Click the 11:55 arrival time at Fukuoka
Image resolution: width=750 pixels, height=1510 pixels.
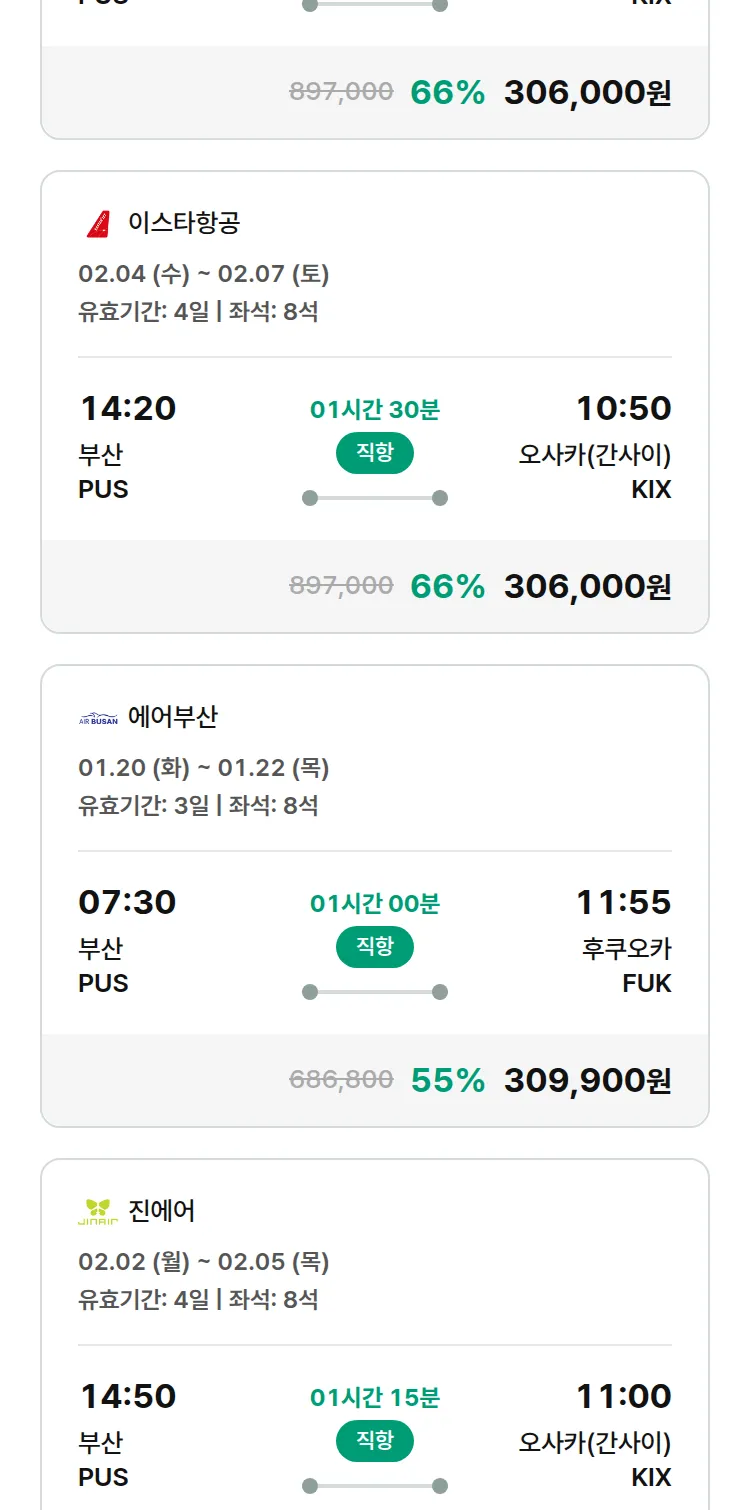(623, 902)
